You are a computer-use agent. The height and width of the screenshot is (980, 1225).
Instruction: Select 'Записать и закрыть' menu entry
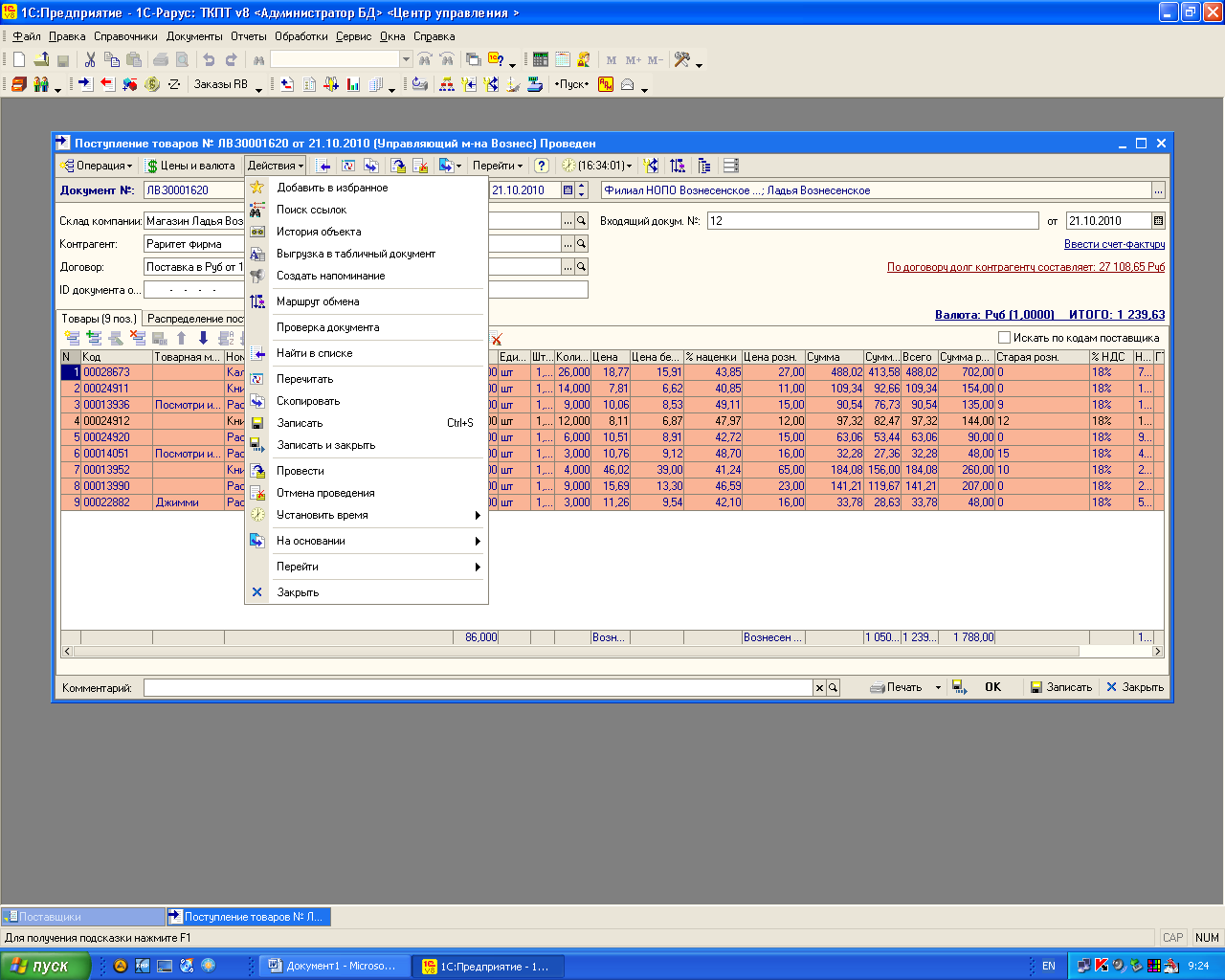pyautogui.click(x=367, y=445)
